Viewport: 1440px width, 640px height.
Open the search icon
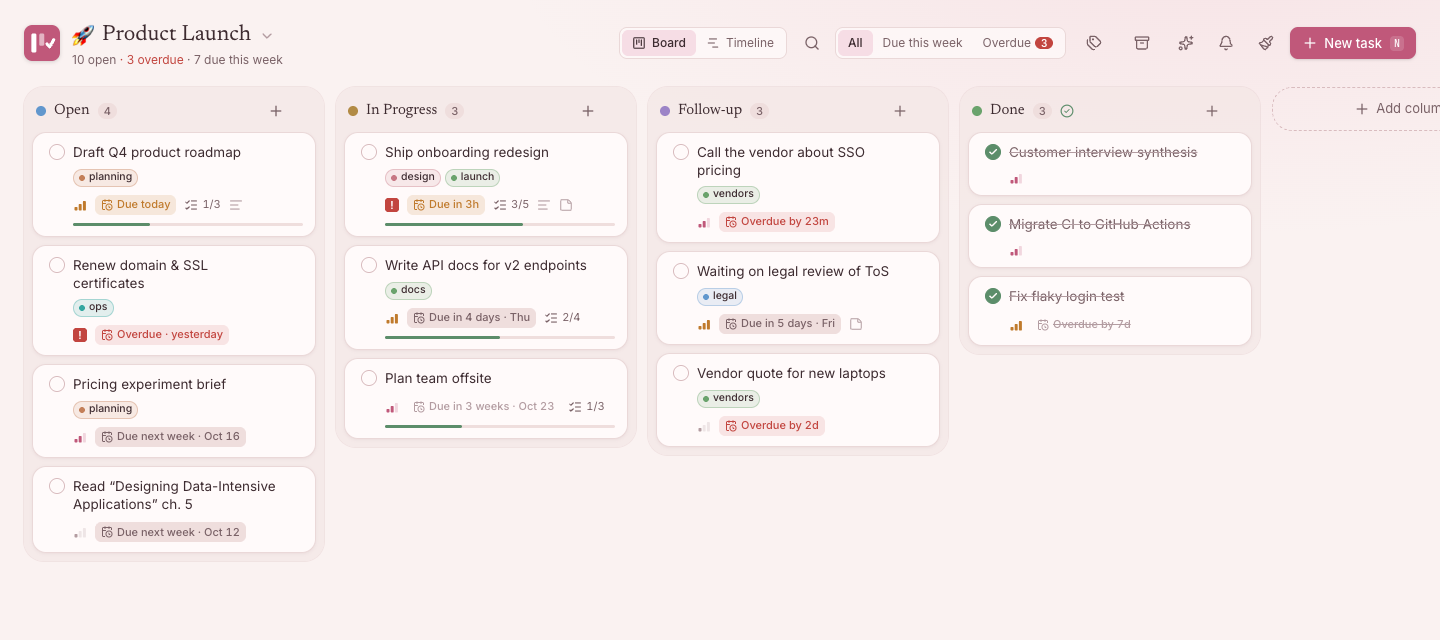812,43
